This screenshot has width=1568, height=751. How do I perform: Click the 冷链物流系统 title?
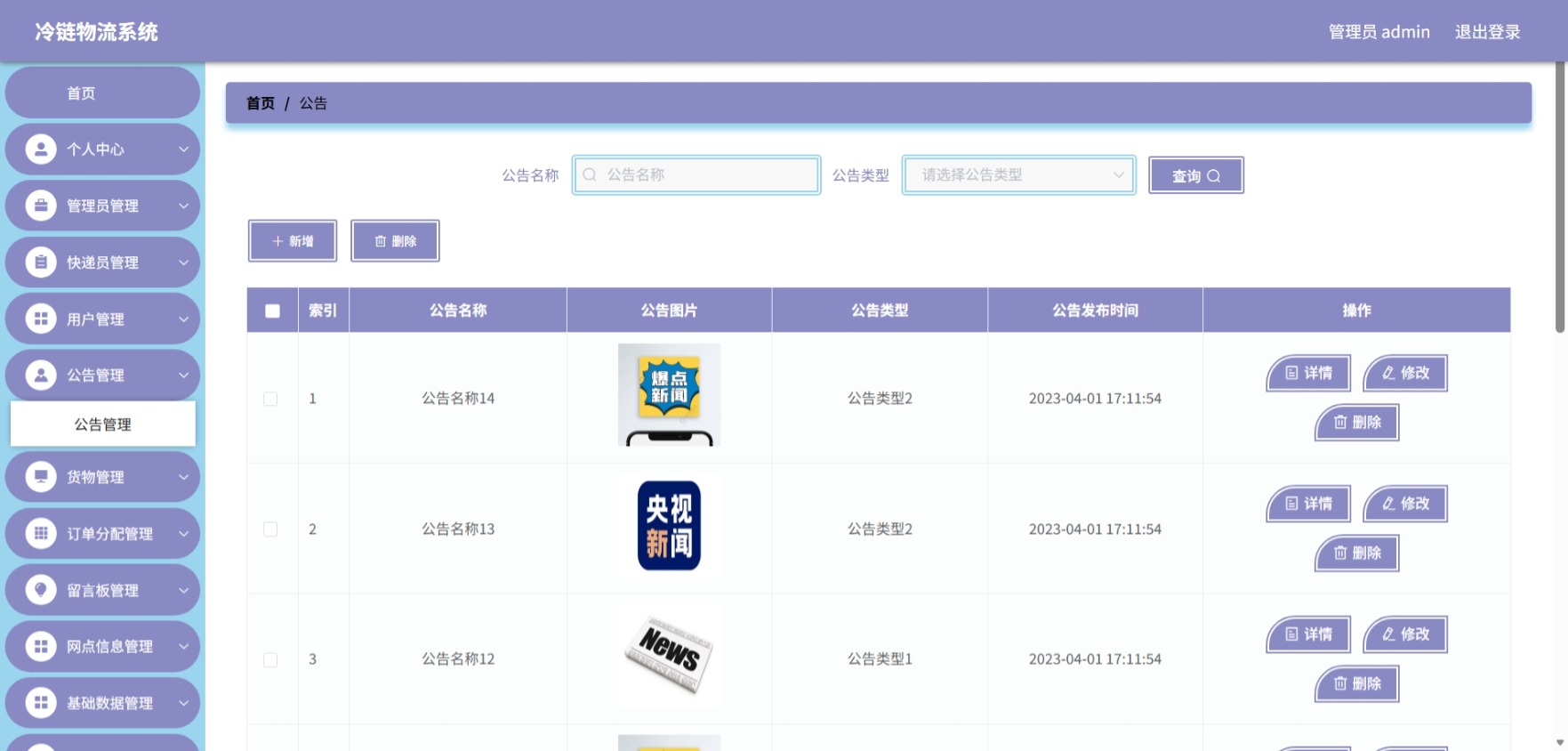pos(96,32)
